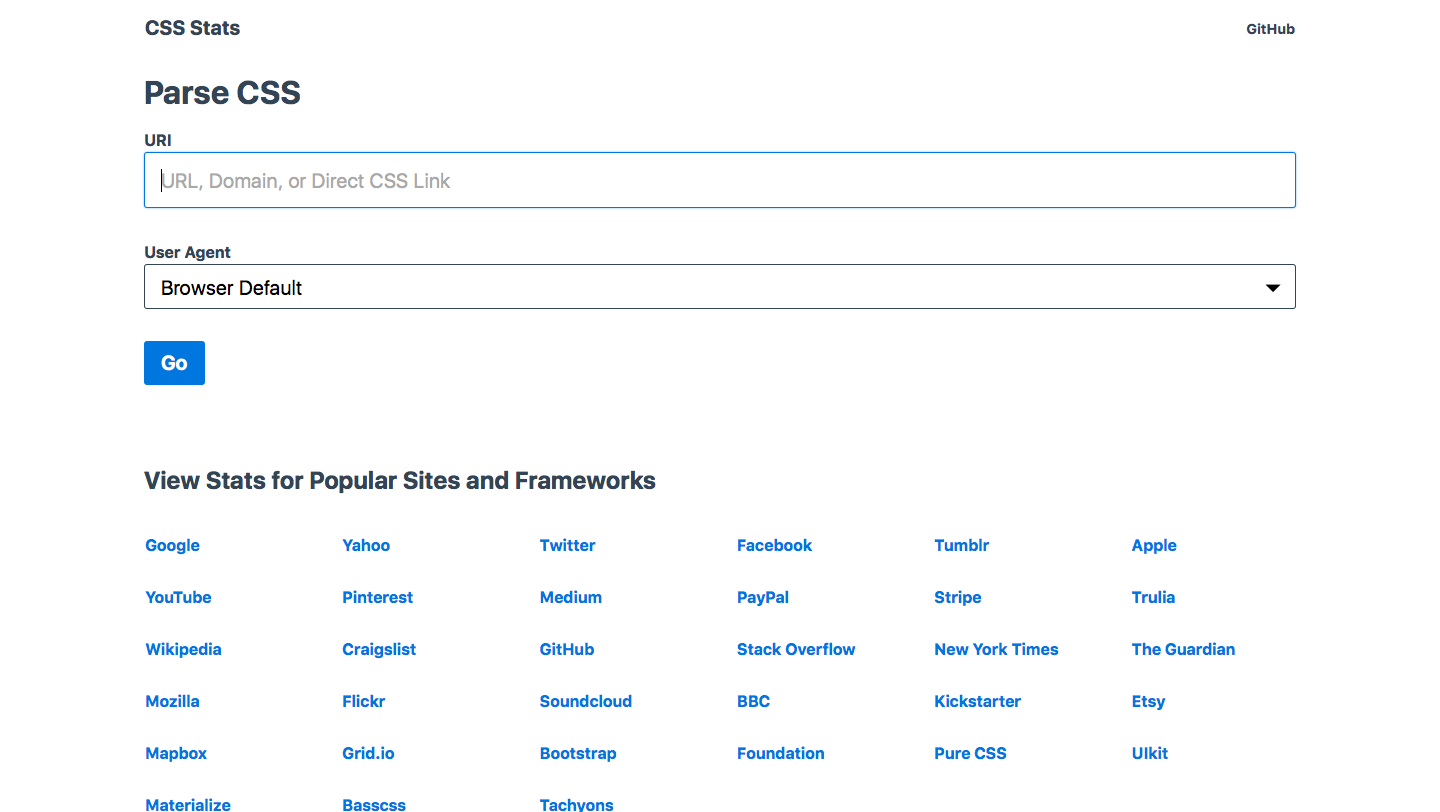View stats for Wikipedia
The image size is (1440, 812).
[x=183, y=649]
